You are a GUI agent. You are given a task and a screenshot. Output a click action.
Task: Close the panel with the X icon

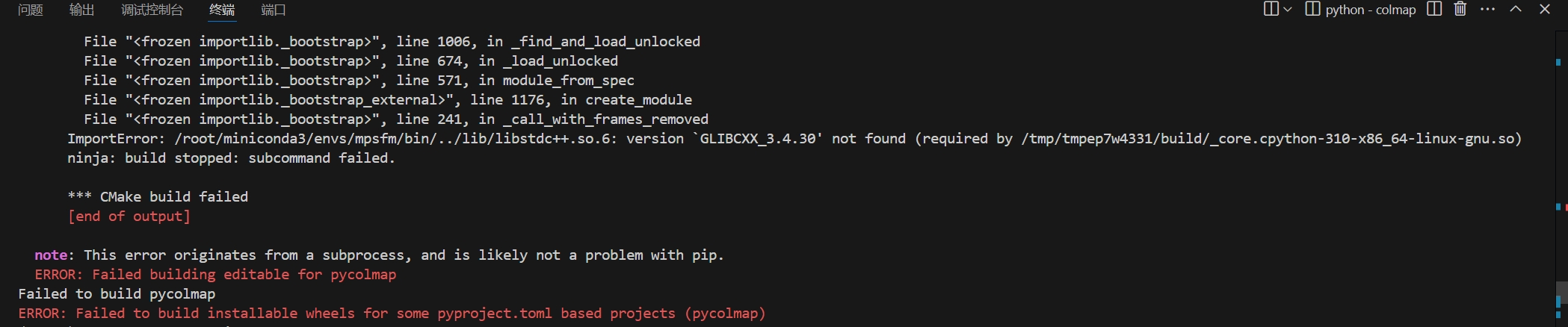click(1545, 9)
